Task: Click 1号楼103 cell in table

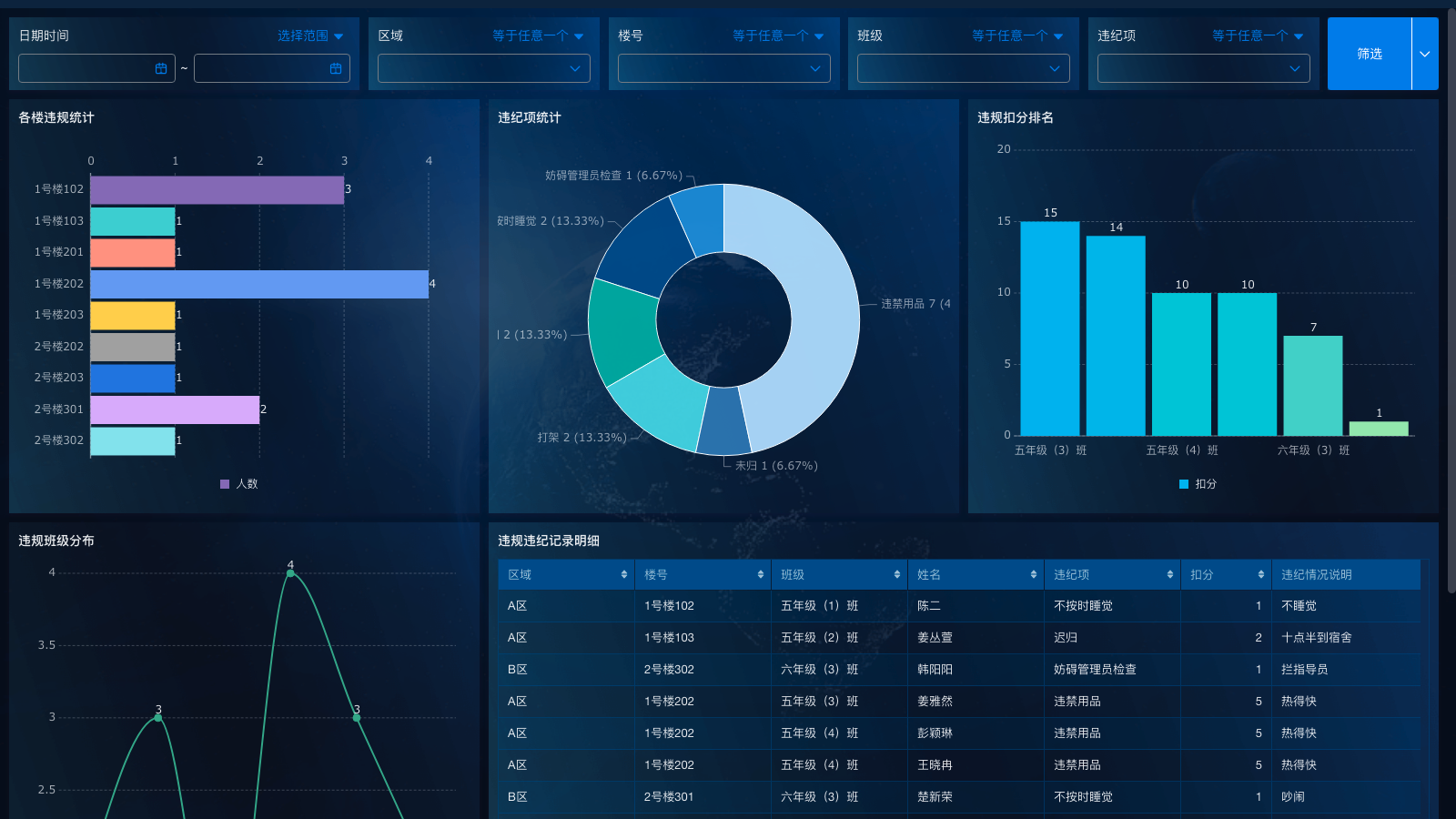Action: [669, 638]
